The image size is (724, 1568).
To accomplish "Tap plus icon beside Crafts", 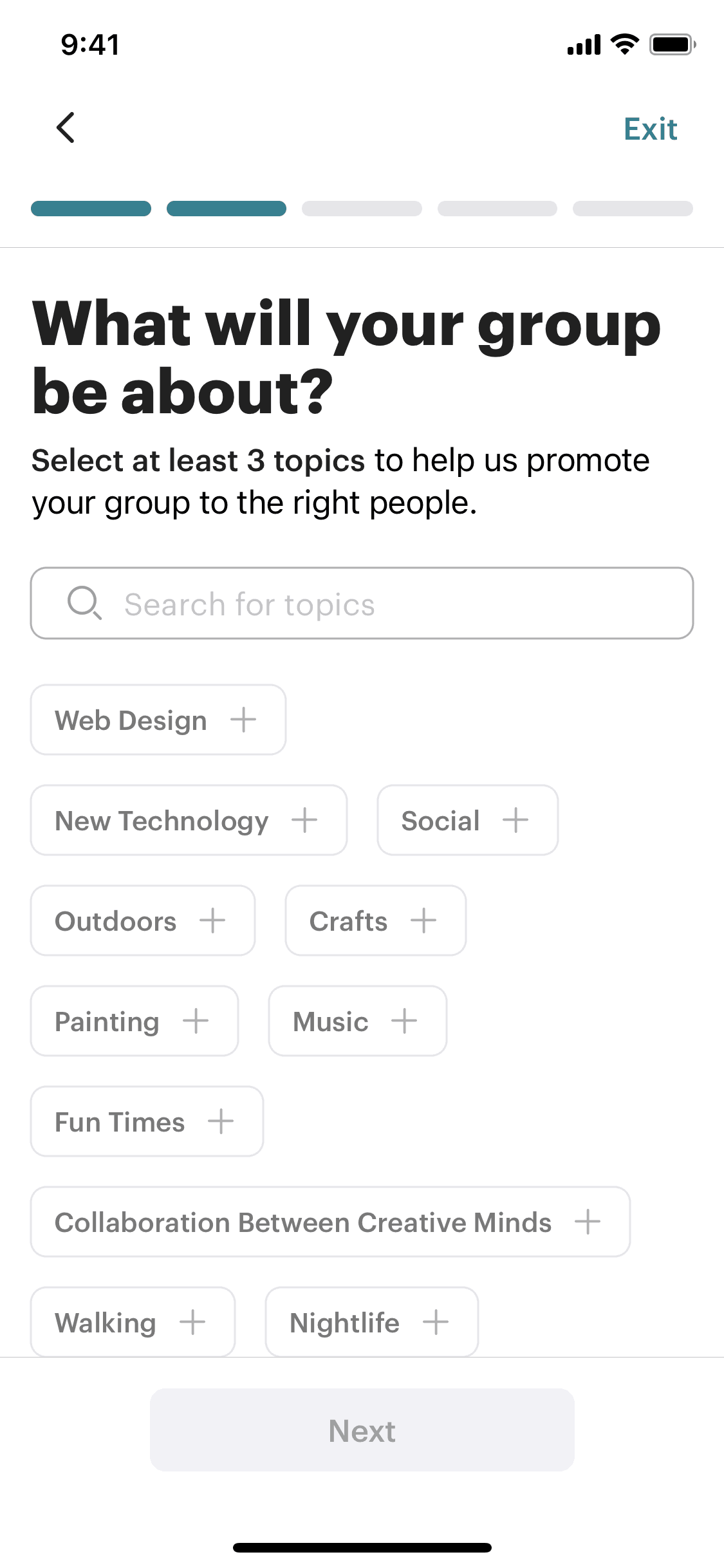I will [x=423, y=920].
